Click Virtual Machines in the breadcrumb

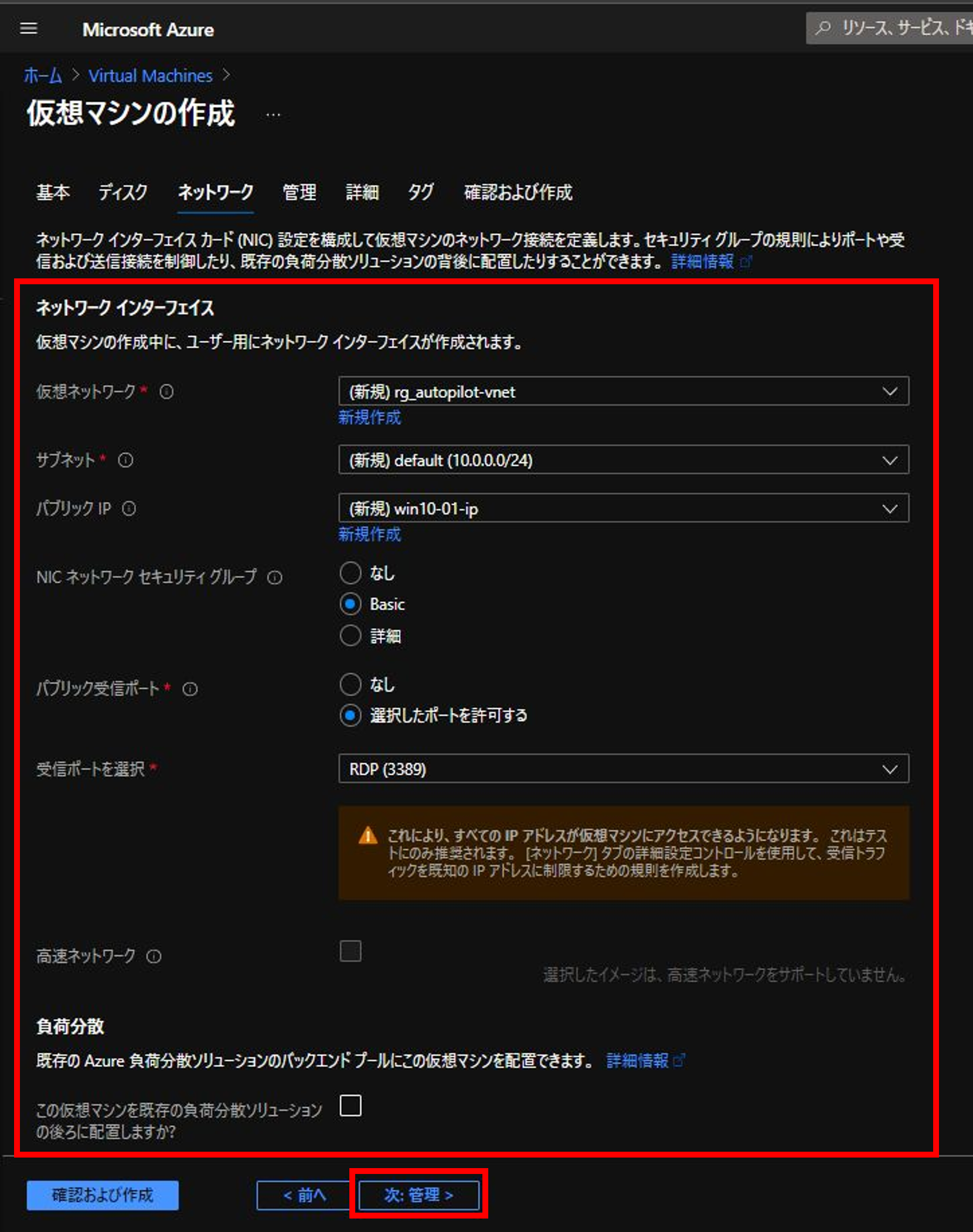pyautogui.click(x=150, y=75)
